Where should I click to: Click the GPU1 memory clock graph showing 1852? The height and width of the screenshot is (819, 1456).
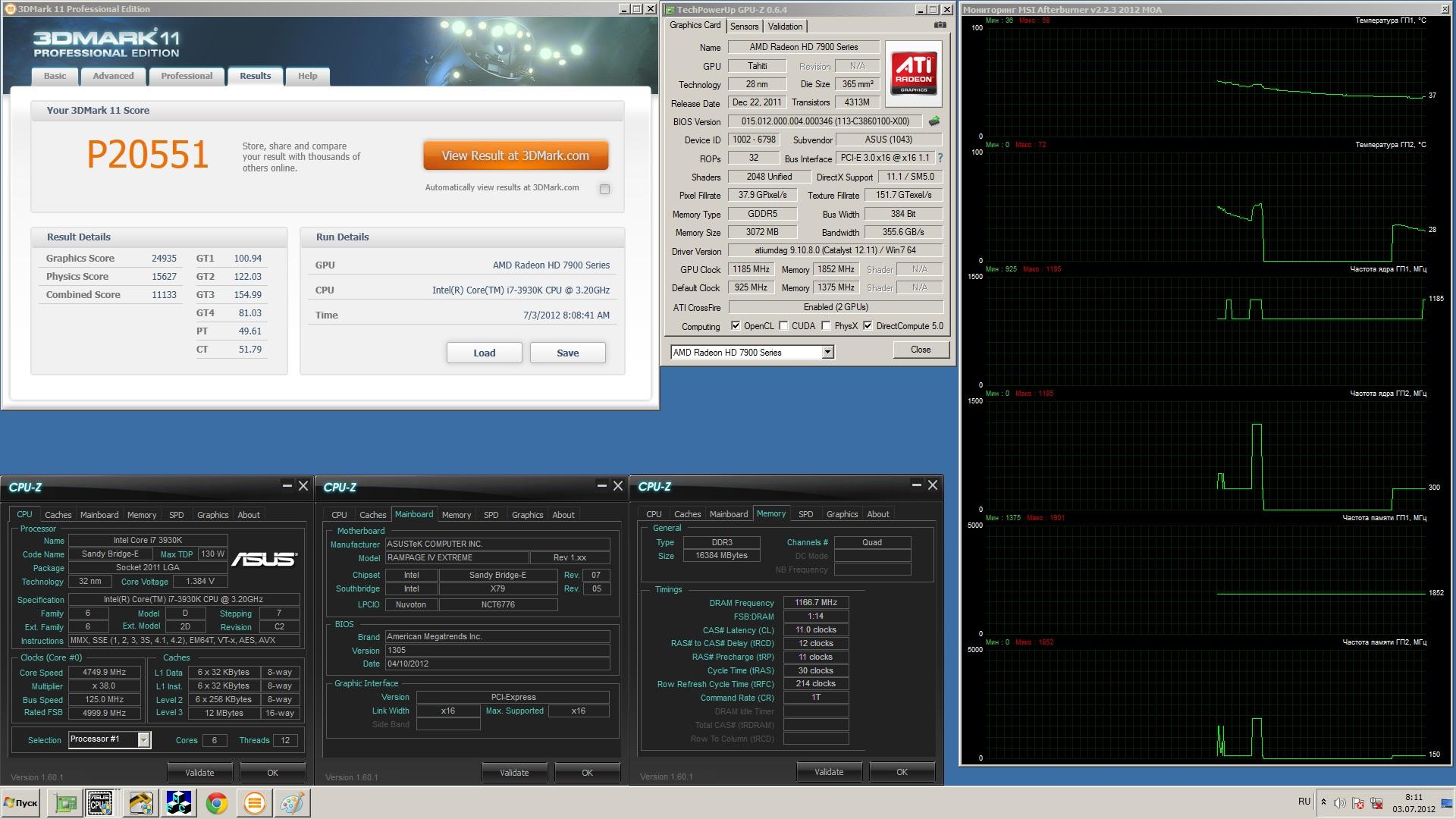click(x=1206, y=579)
